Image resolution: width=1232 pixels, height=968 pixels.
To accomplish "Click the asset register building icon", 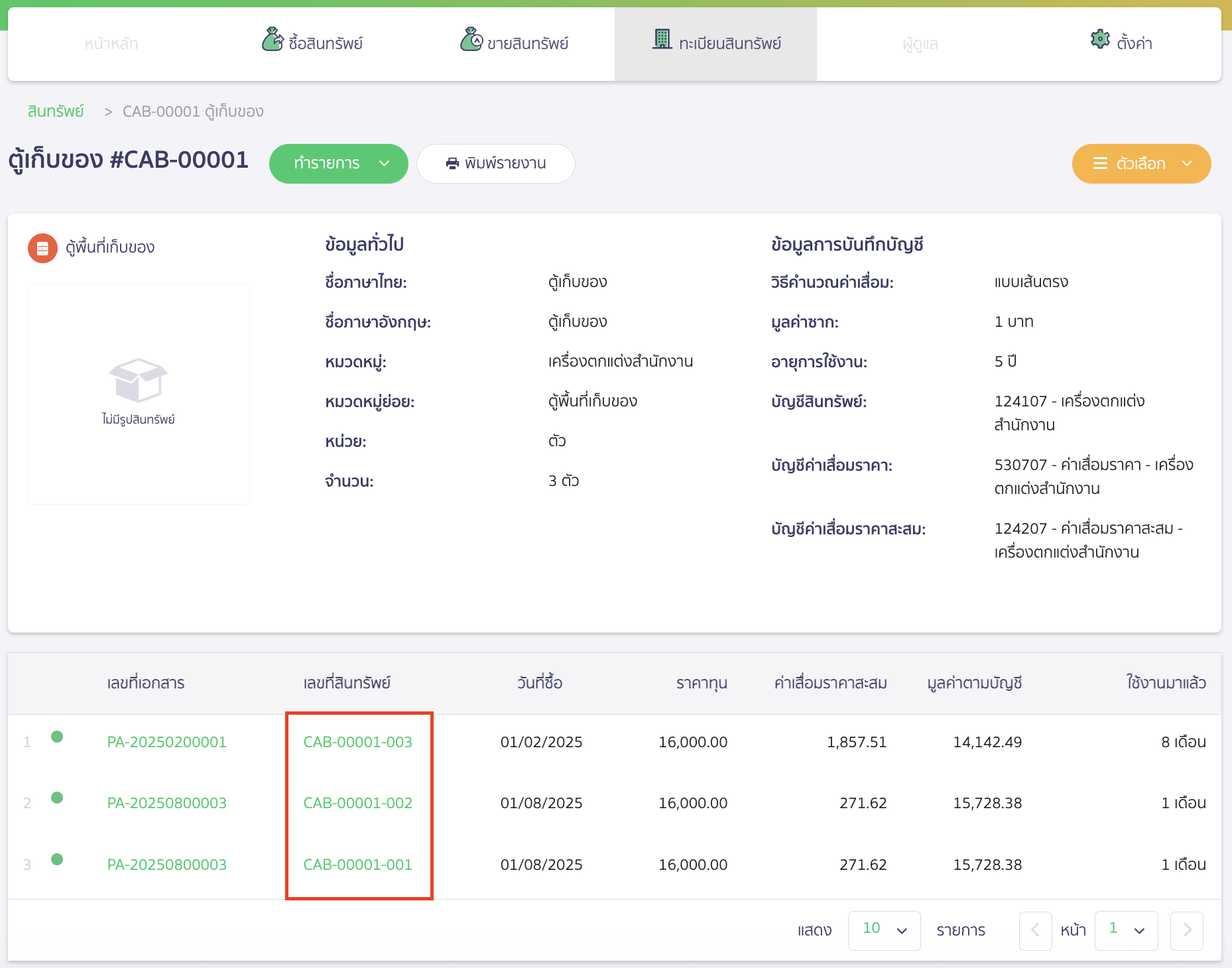I will [x=662, y=40].
